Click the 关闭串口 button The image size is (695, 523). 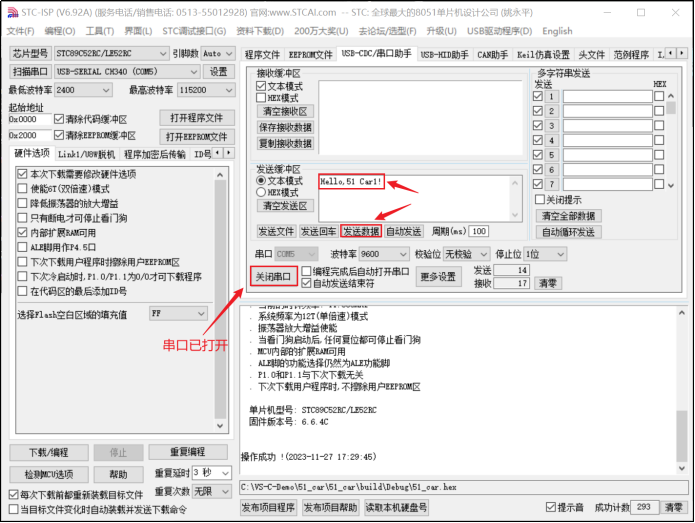click(273, 277)
